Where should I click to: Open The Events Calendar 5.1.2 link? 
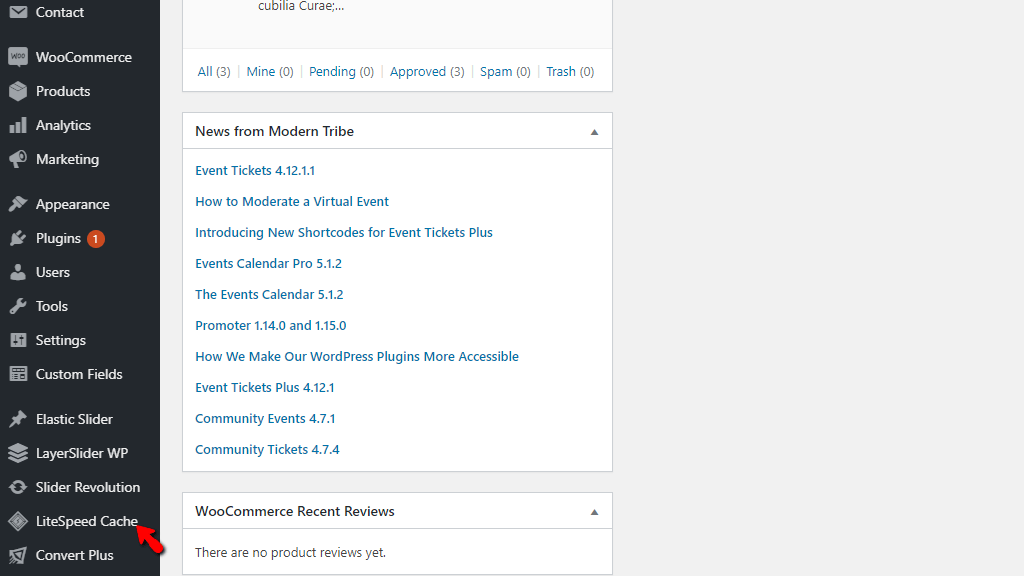269,295
